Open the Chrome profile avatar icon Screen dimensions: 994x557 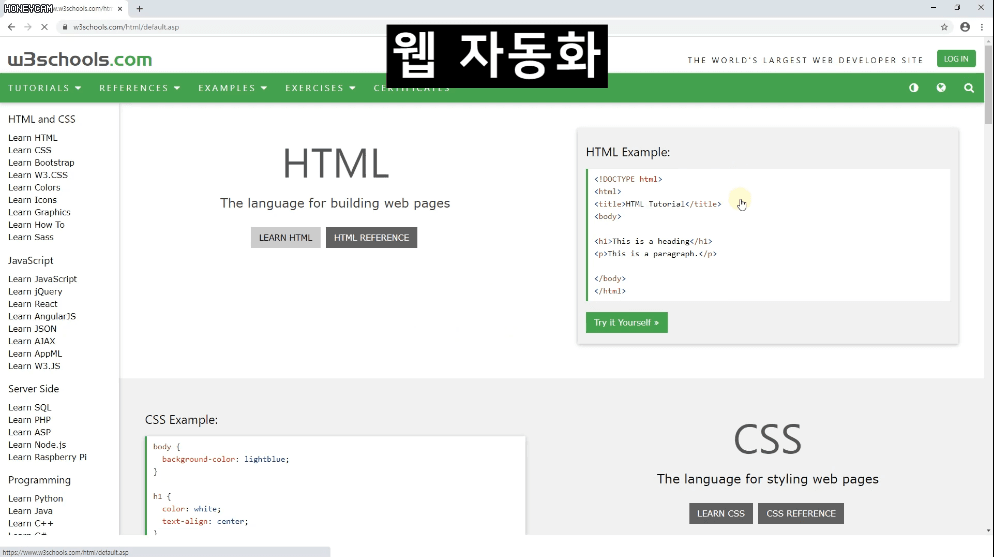click(965, 27)
